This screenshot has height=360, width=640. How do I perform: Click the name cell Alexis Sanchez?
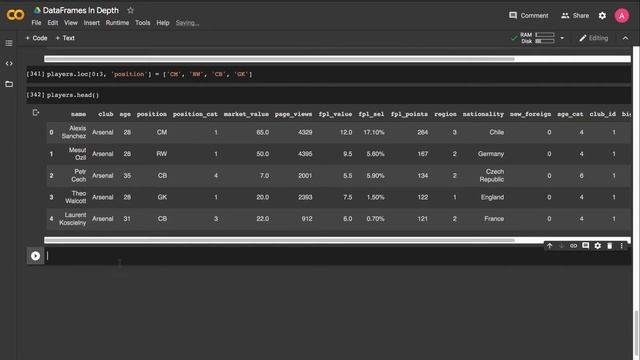click(x=74, y=132)
